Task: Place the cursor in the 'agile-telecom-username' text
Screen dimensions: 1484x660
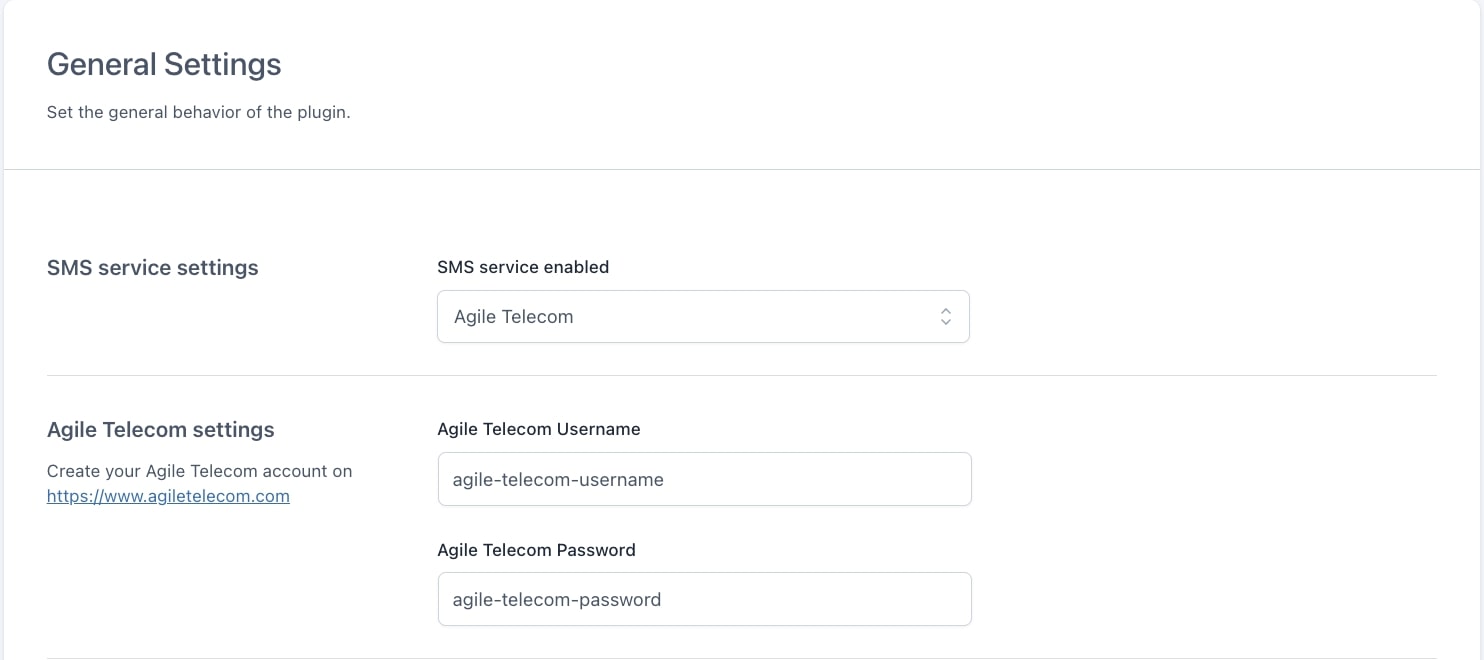Action: pyautogui.click(x=558, y=480)
